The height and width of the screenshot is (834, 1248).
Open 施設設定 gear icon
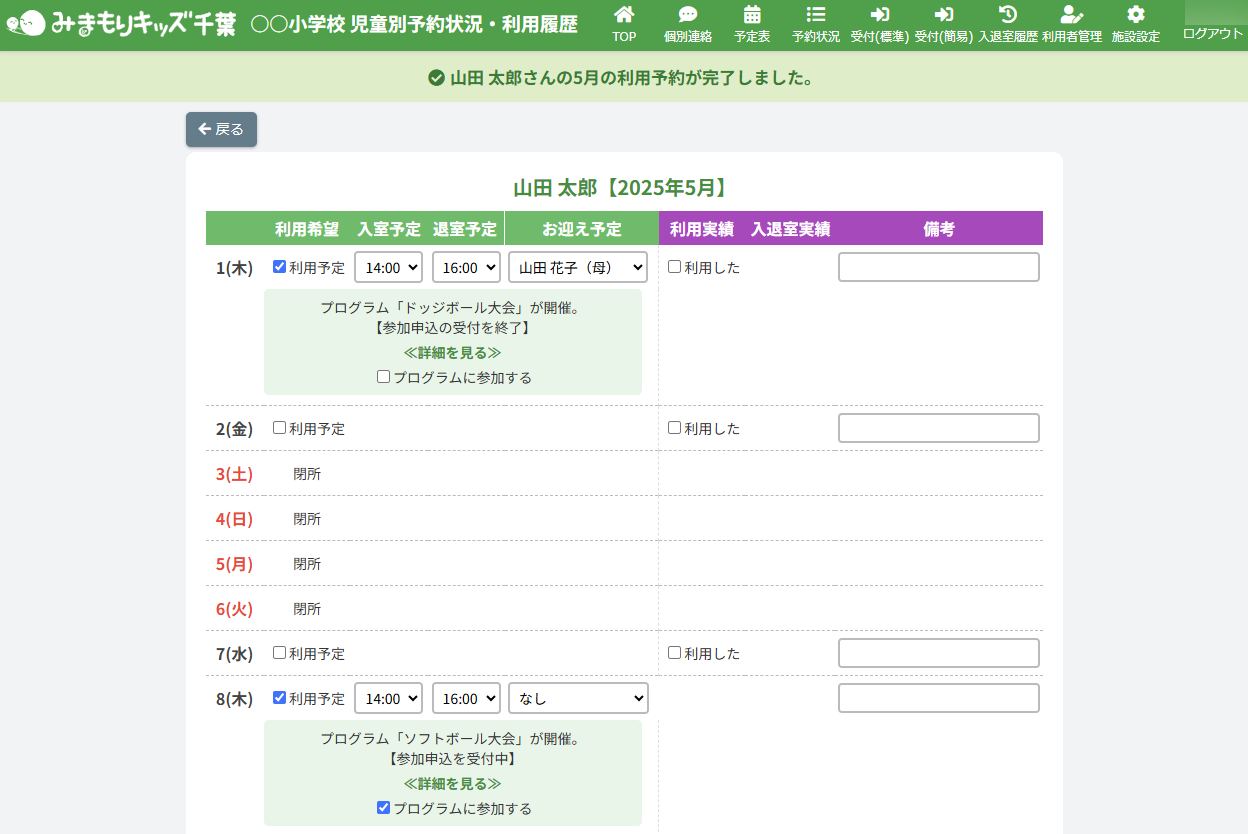click(x=1136, y=15)
